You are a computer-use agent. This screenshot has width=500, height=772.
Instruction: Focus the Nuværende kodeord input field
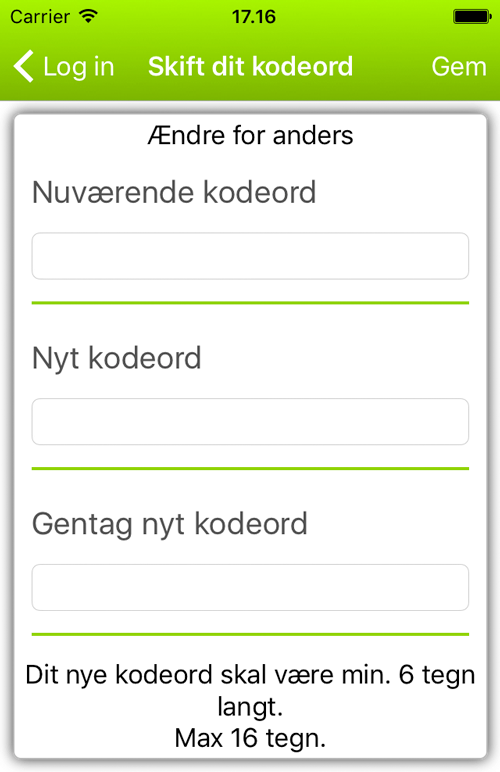(x=250, y=256)
